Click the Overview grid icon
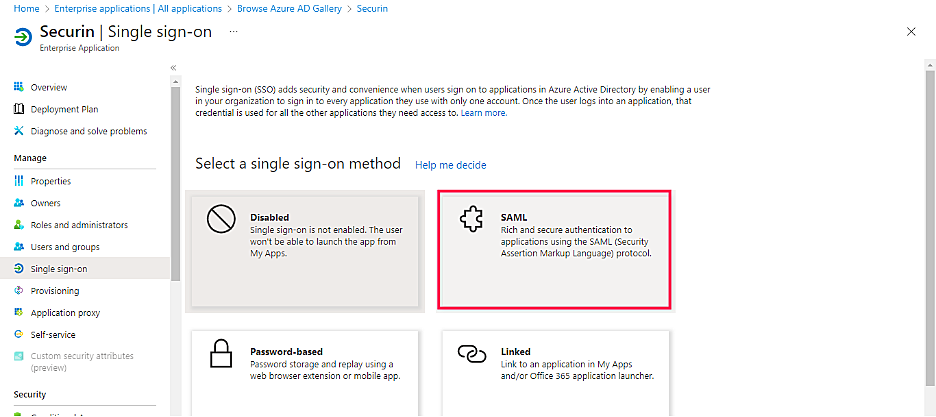Screen dimensions: 936x417 tap(19, 87)
